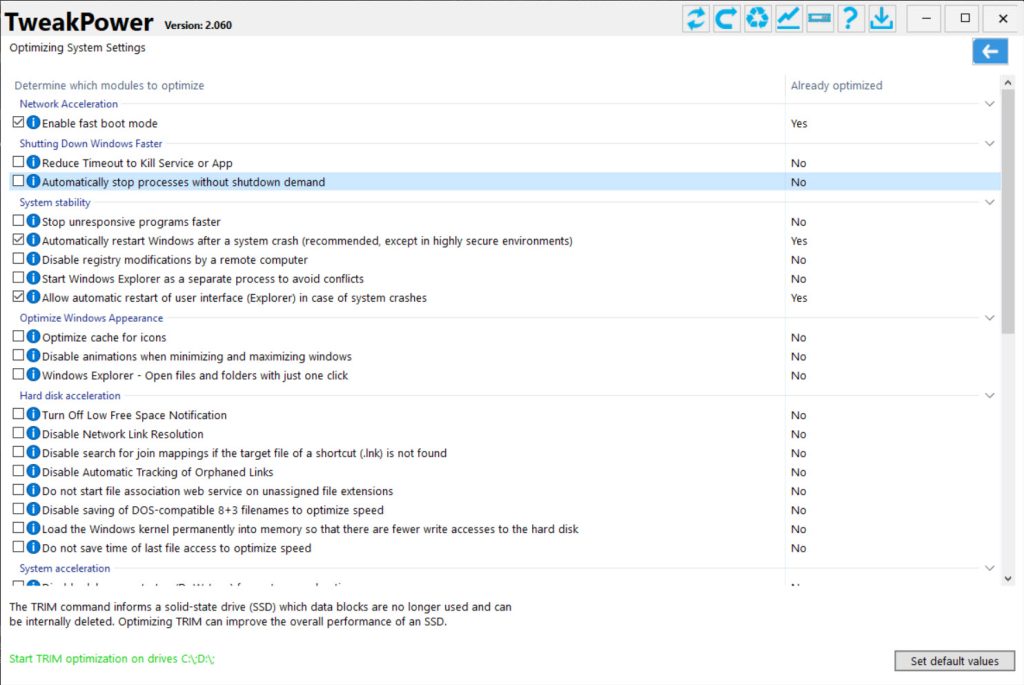Click scrollbar down arrow of module list
Viewport: 1024px width, 685px height.
pyautogui.click(x=1008, y=579)
